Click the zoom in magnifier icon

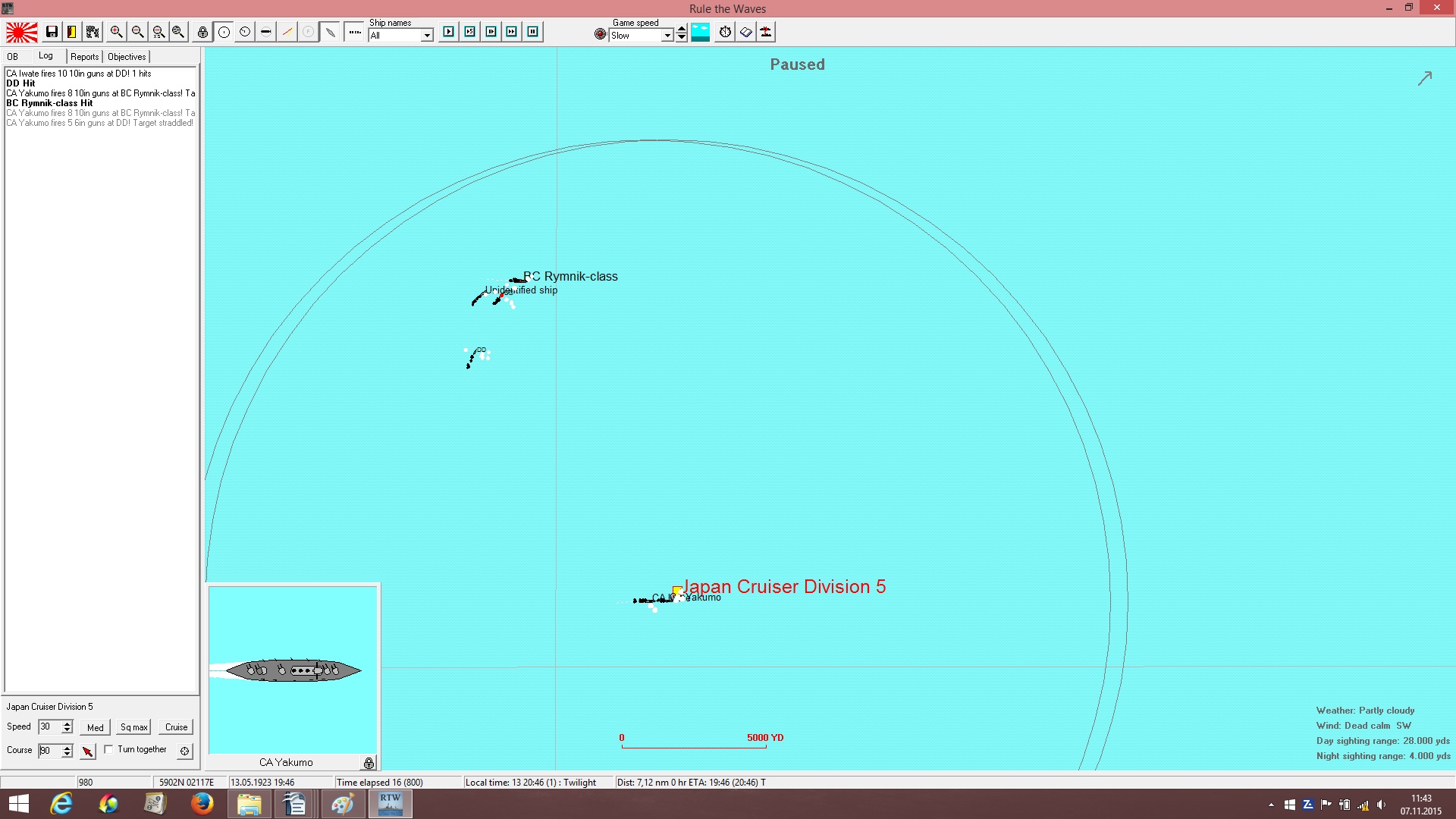pyautogui.click(x=116, y=32)
